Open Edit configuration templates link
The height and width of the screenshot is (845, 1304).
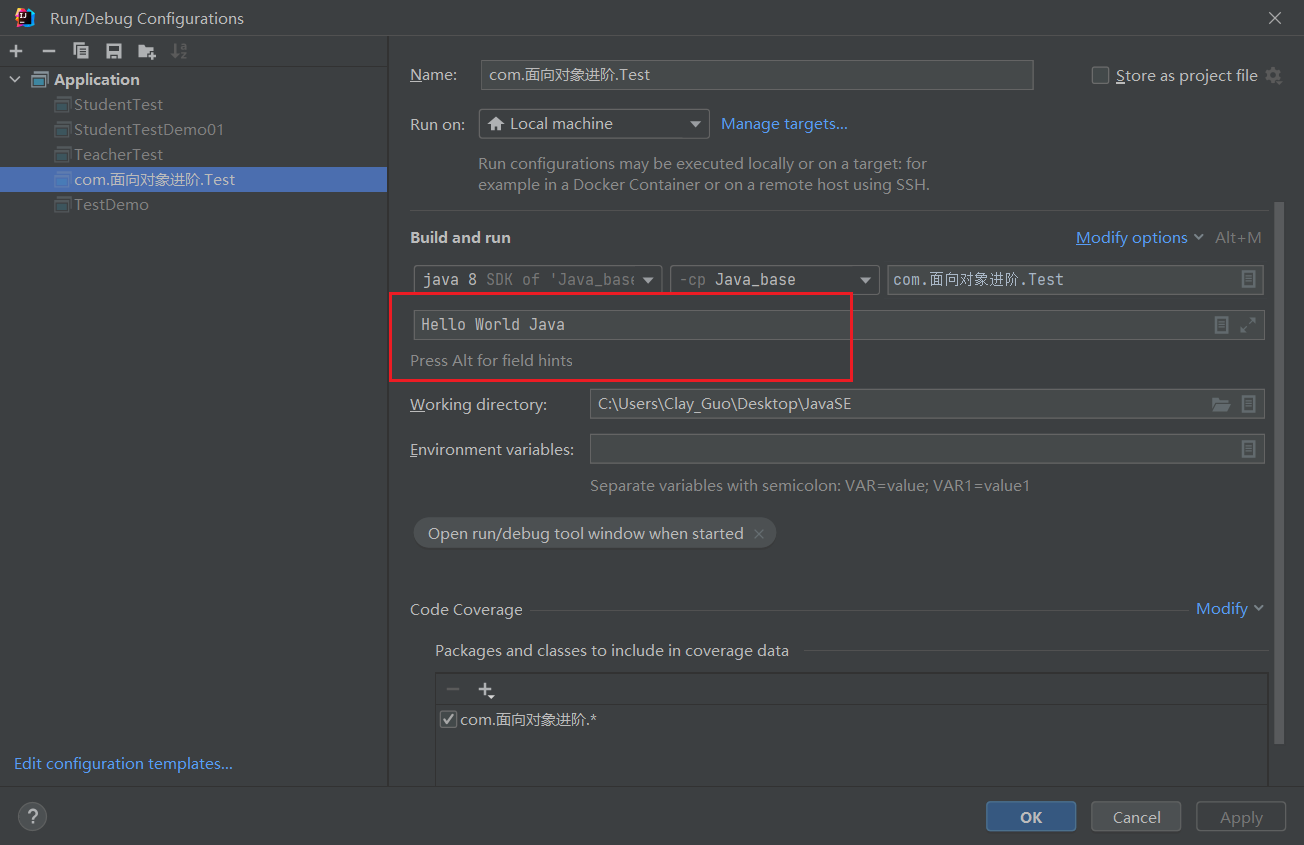123,764
